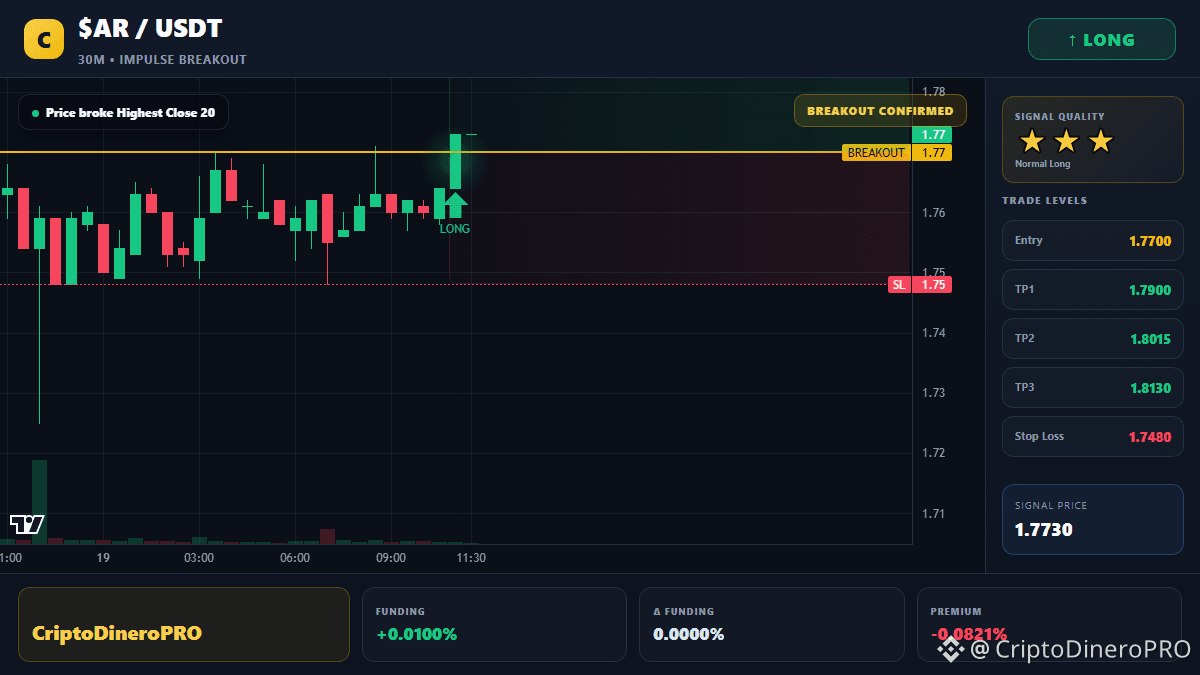Click the green 1.77 current price tag
Viewport: 1200px width, 675px height.
click(x=932, y=135)
